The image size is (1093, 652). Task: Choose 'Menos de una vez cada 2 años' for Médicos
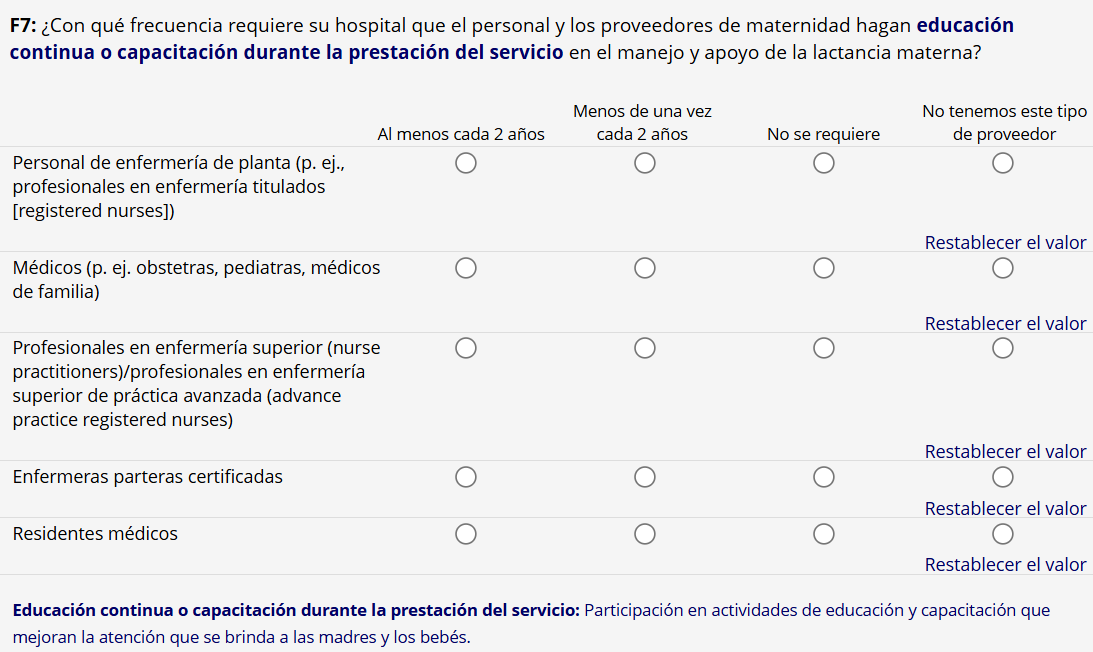click(644, 268)
